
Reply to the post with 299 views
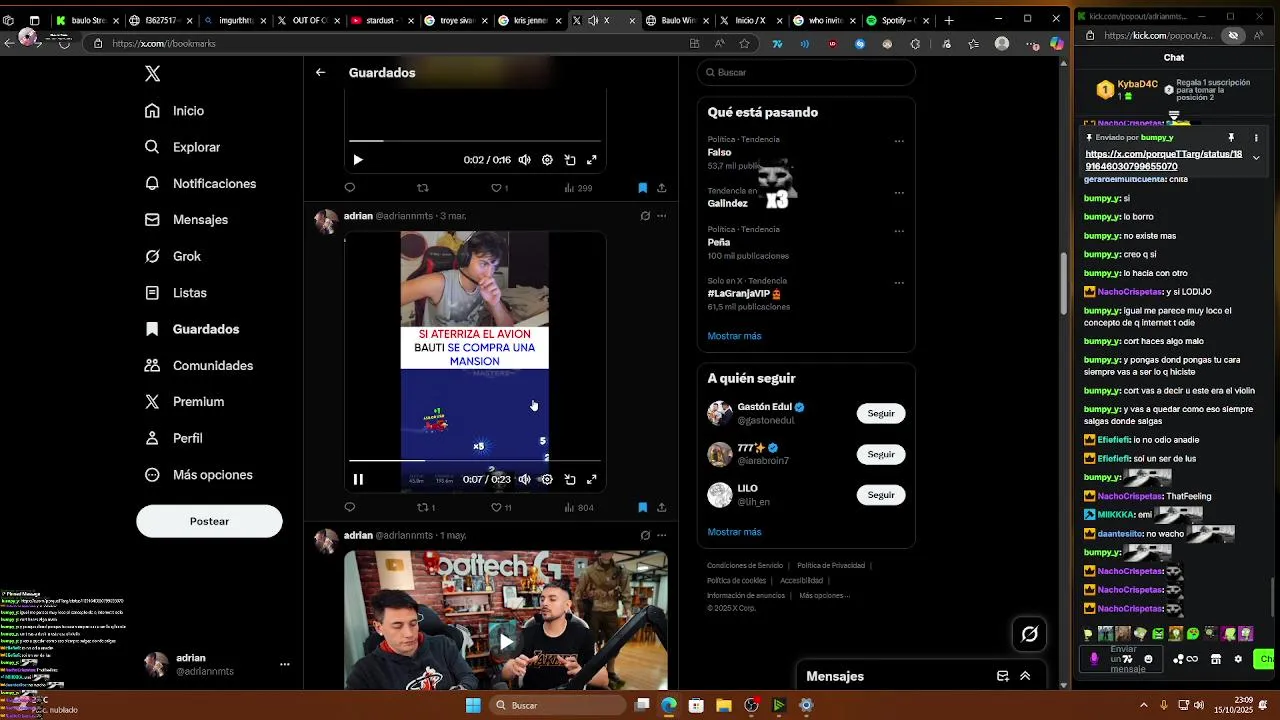click(x=349, y=187)
